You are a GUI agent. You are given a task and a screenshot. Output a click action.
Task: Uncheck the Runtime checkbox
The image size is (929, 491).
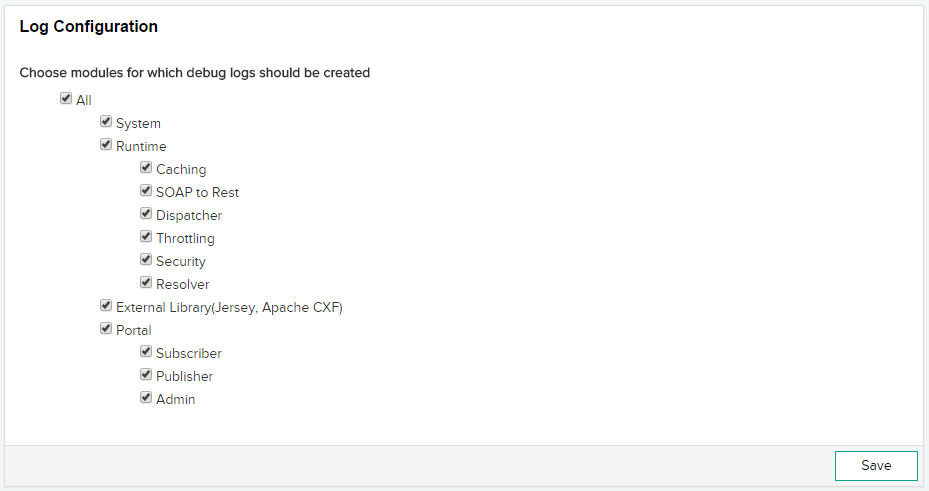click(106, 145)
